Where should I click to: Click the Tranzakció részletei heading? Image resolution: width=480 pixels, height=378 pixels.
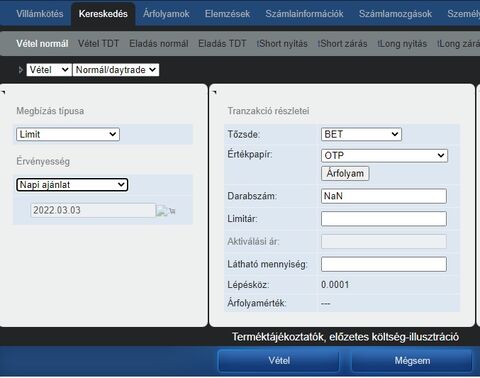[268, 111]
